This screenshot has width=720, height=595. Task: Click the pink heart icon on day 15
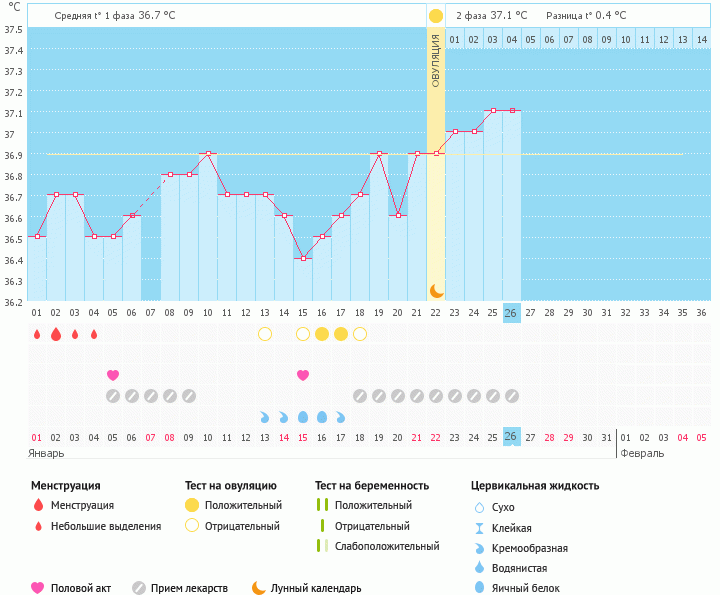[x=303, y=375]
